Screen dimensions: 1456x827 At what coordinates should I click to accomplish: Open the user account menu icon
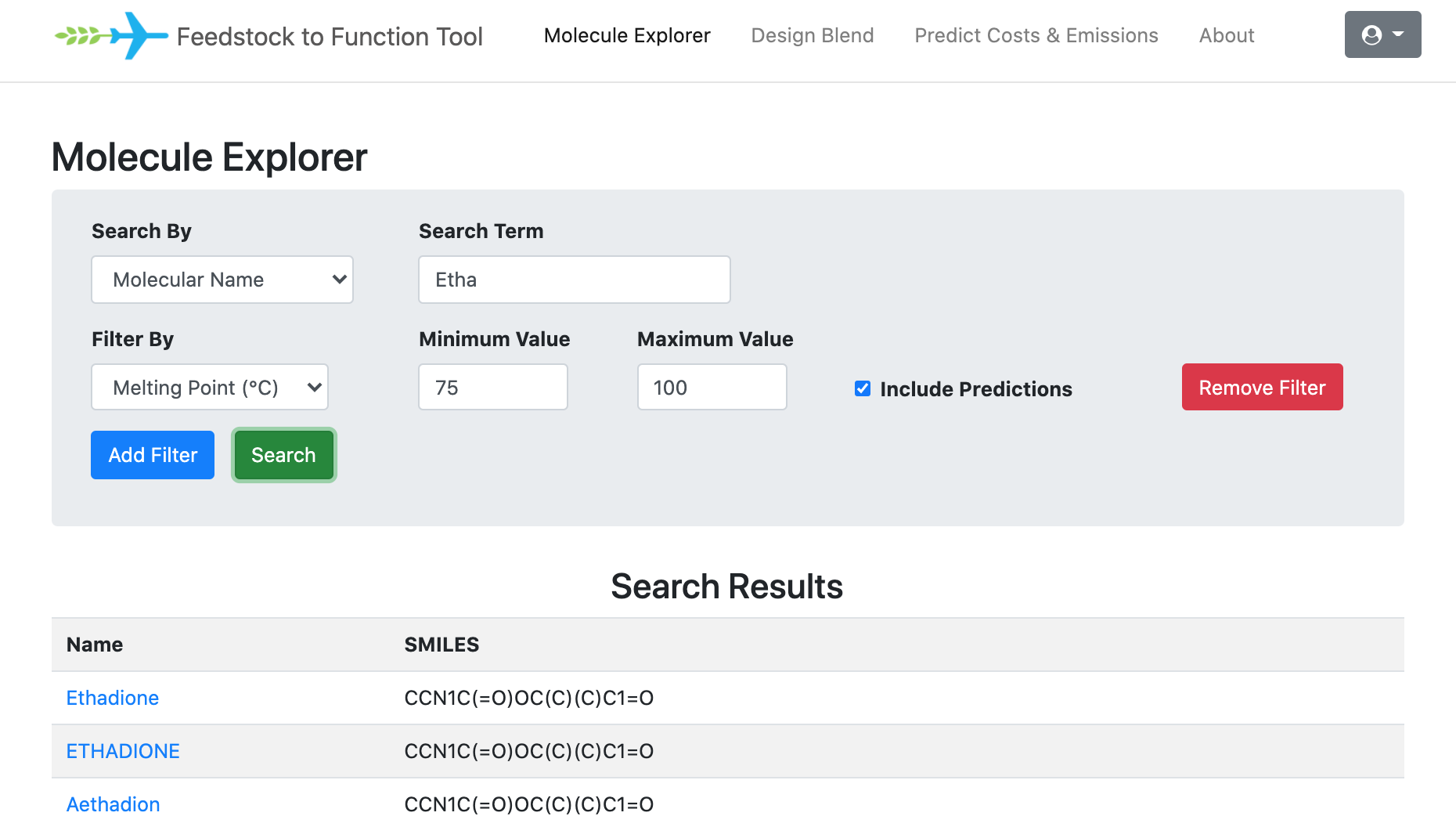pyautogui.click(x=1382, y=35)
